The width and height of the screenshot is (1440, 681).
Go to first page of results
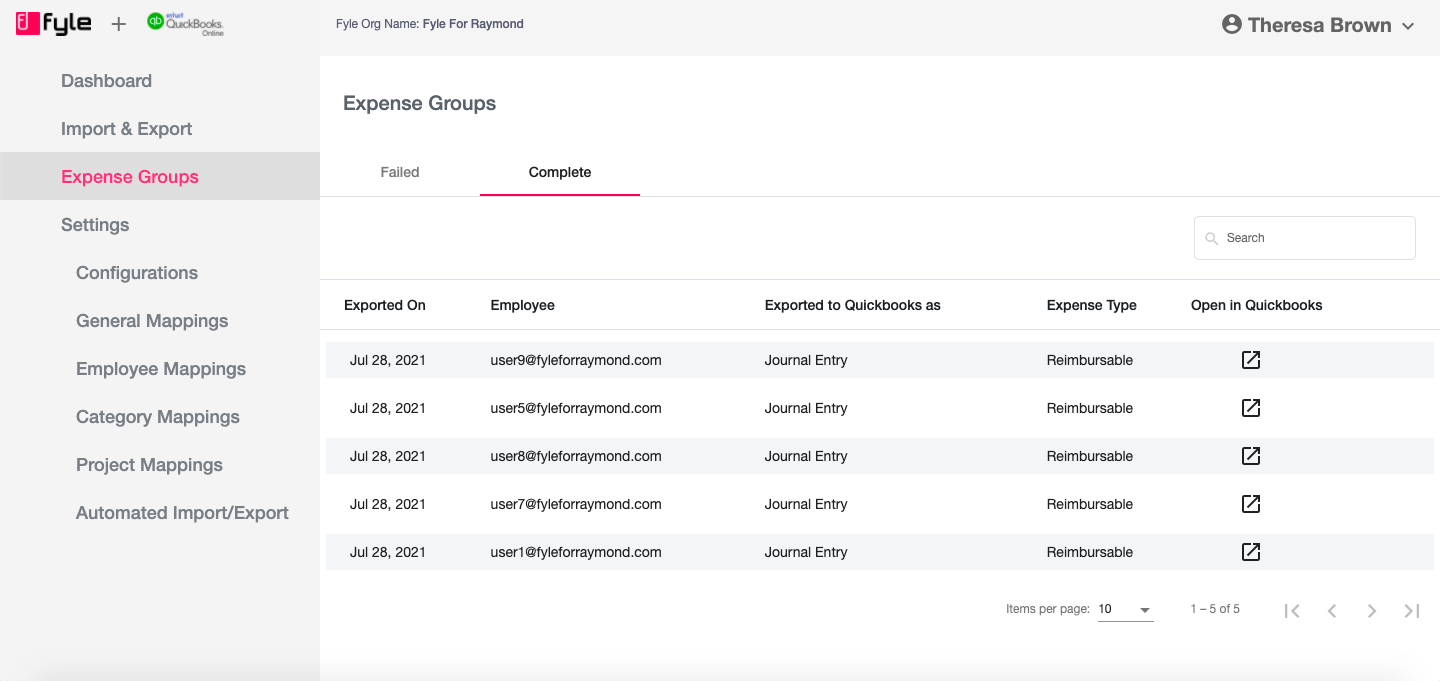pyautogui.click(x=1292, y=610)
